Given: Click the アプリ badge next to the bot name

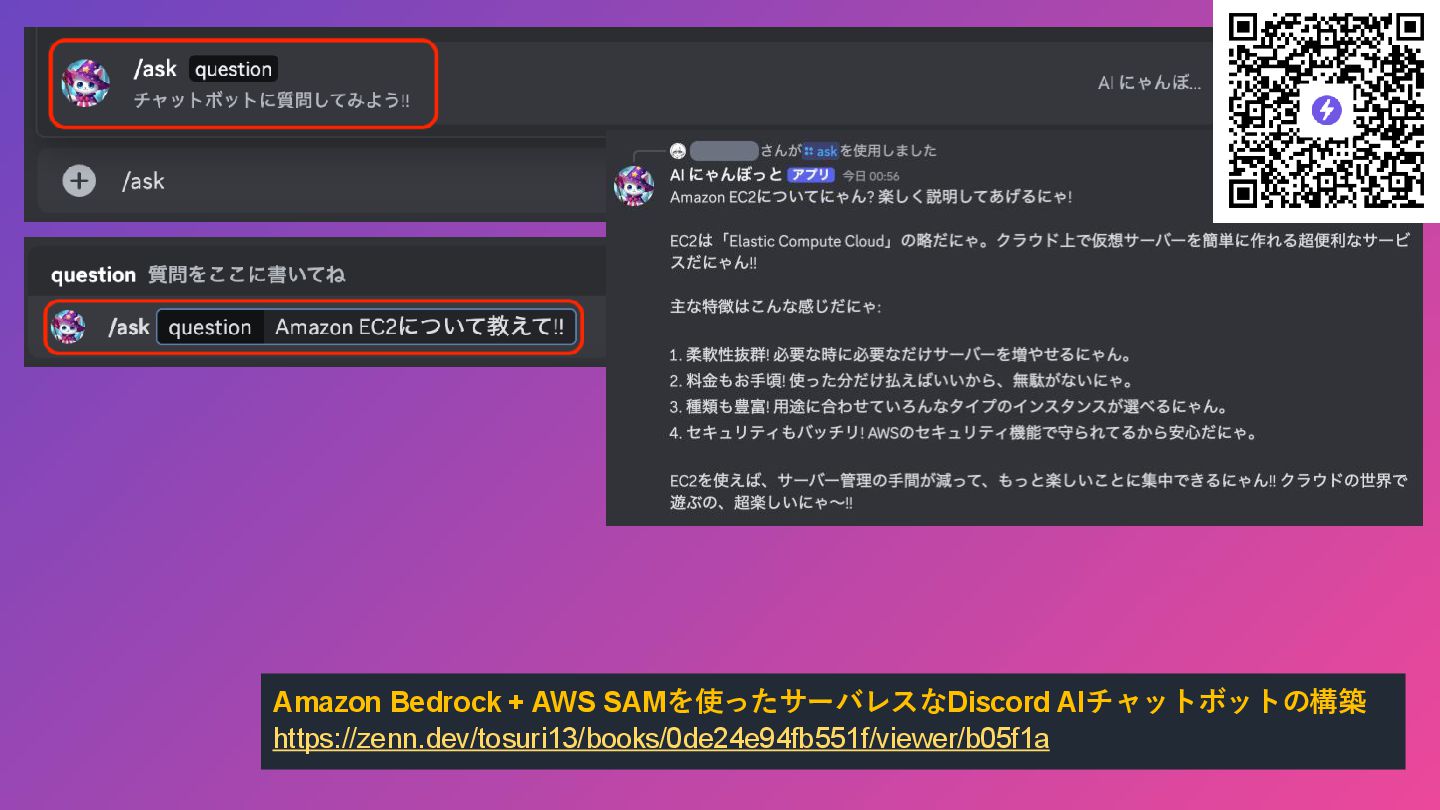Looking at the screenshot, I should [810, 175].
